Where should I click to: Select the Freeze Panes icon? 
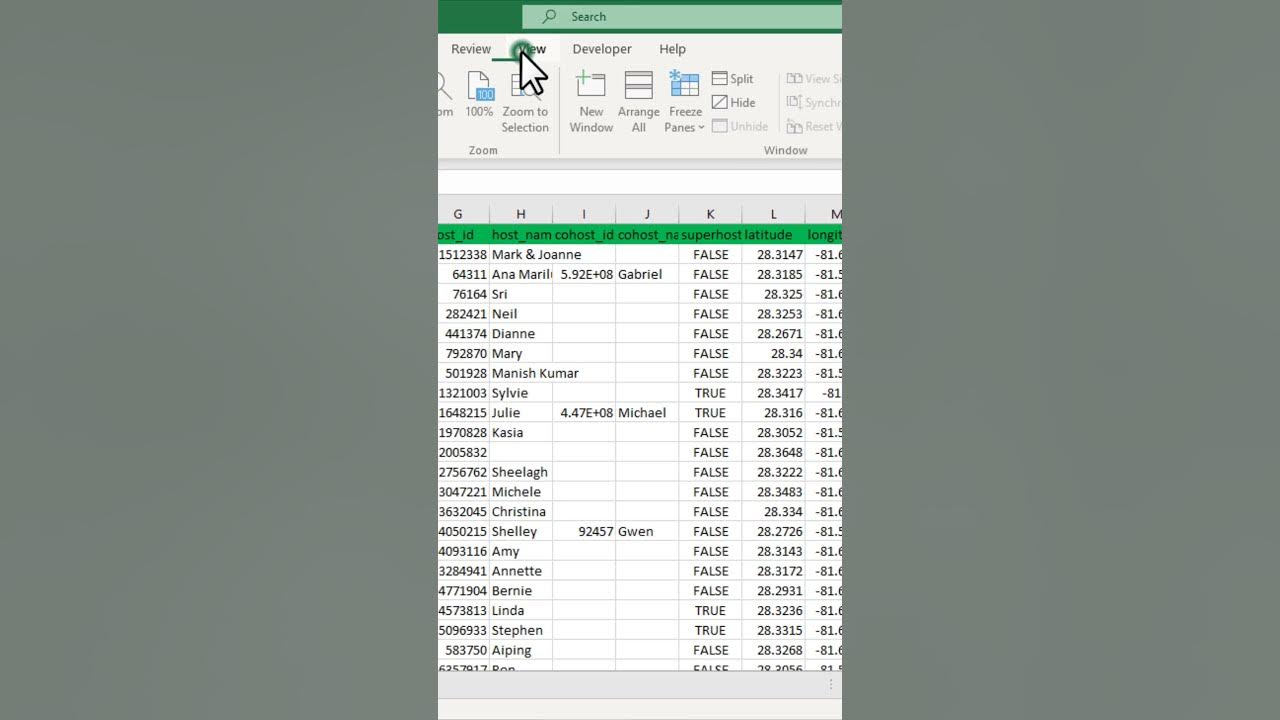[x=684, y=85]
